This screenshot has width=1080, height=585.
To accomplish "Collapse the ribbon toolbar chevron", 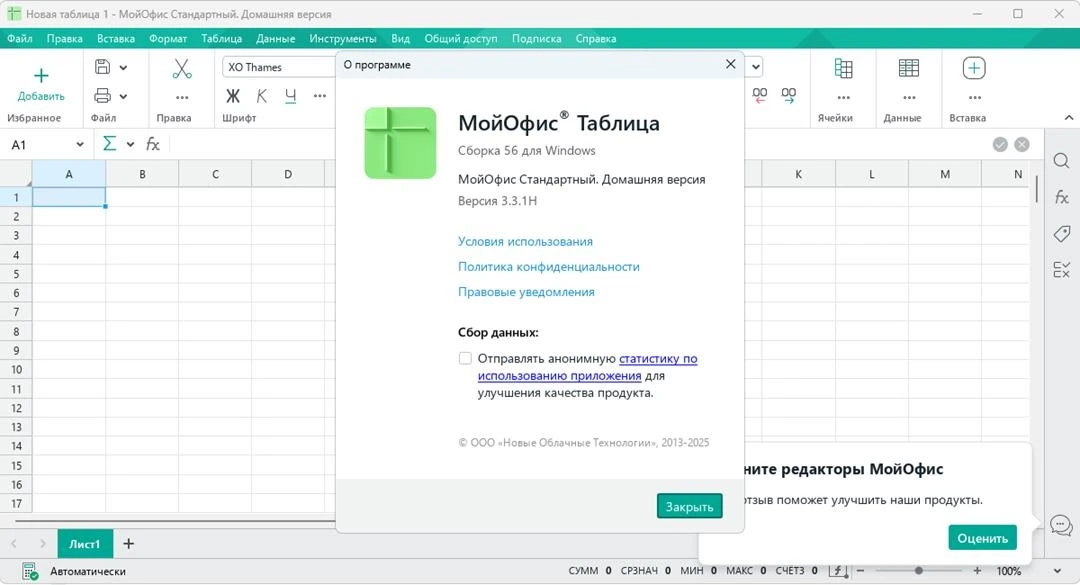I will coord(1068,118).
